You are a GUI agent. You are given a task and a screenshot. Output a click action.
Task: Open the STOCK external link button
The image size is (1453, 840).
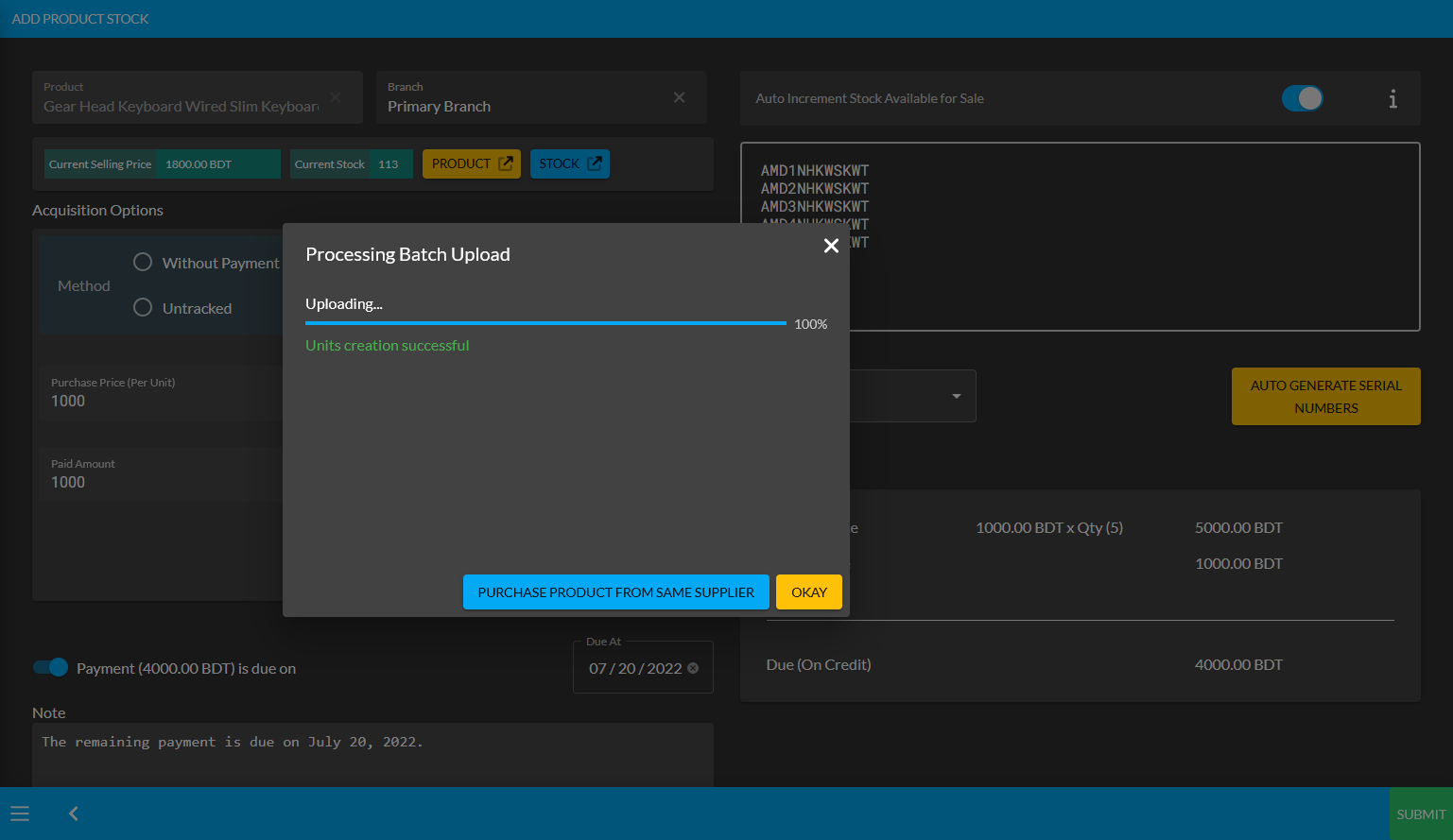[x=570, y=163]
